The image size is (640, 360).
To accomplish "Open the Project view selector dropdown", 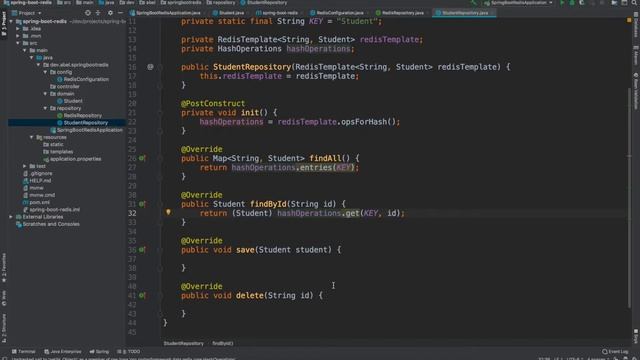I will (27, 13).
